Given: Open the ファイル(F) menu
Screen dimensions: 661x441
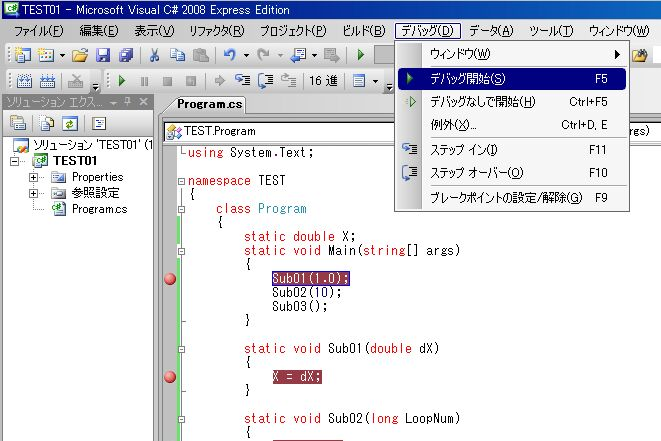Looking at the screenshot, I should [x=38, y=31].
